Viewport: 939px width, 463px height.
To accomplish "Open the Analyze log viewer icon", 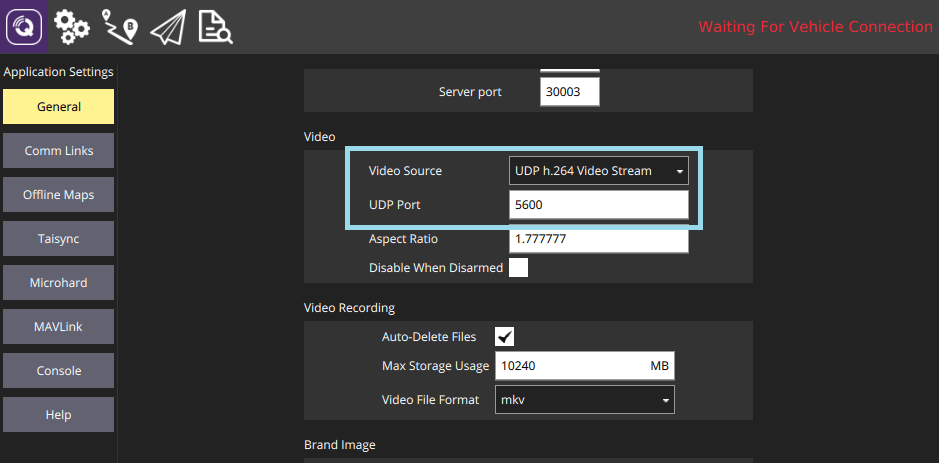I will click(215, 27).
